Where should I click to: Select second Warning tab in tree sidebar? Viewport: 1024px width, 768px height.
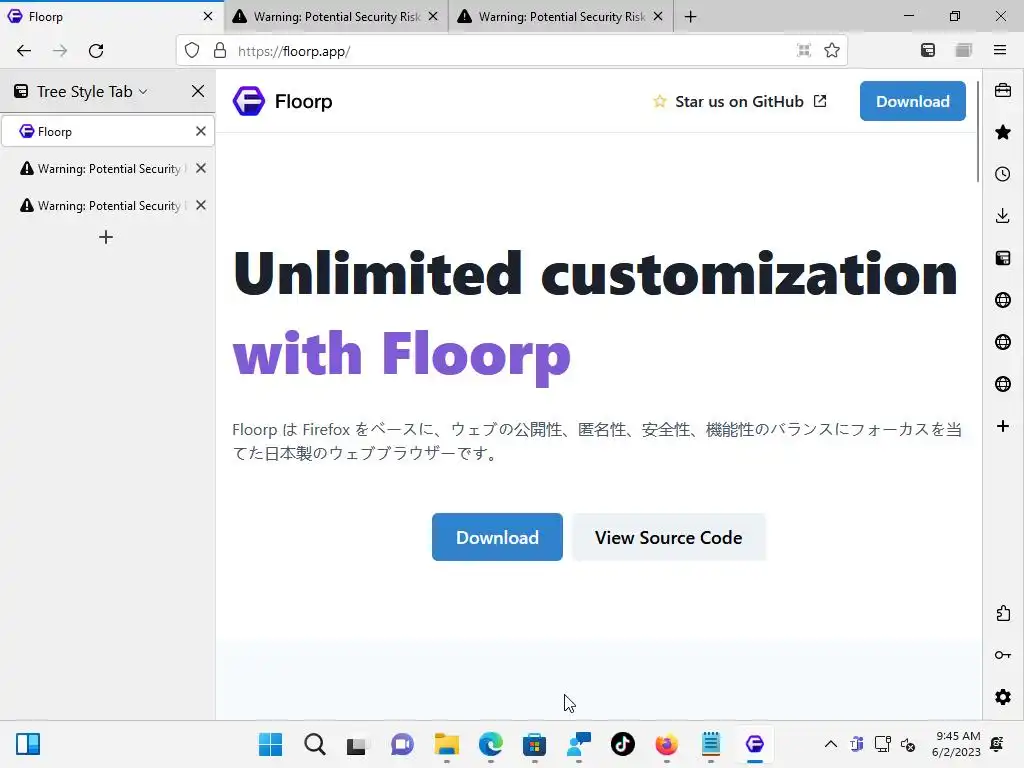(108, 206)
